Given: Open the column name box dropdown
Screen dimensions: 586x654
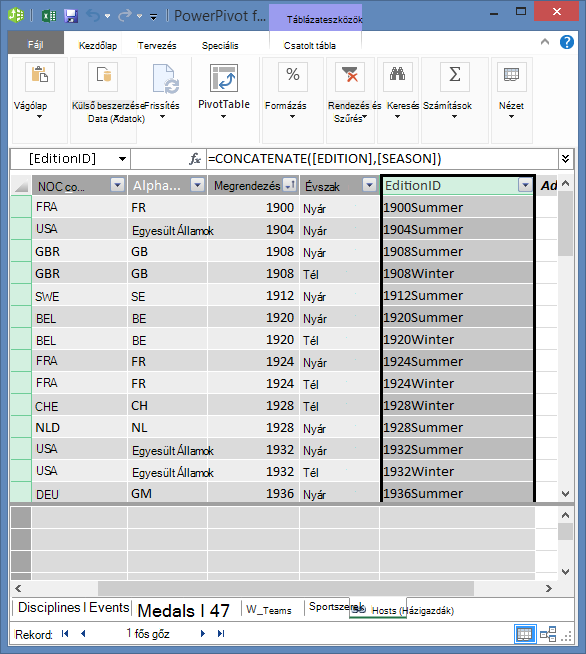Looking at the screenshot, I should [122, 159].
